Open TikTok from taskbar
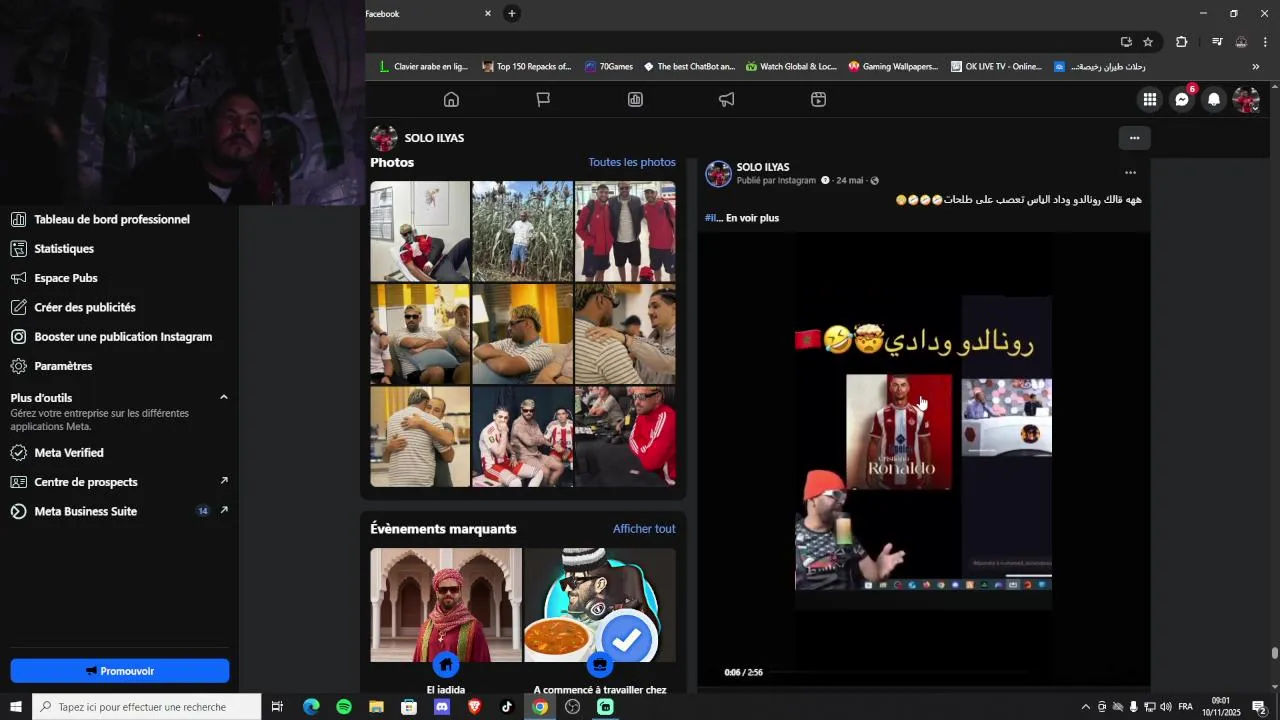This screenshot has width=1280, height=720. click(507, 707)
